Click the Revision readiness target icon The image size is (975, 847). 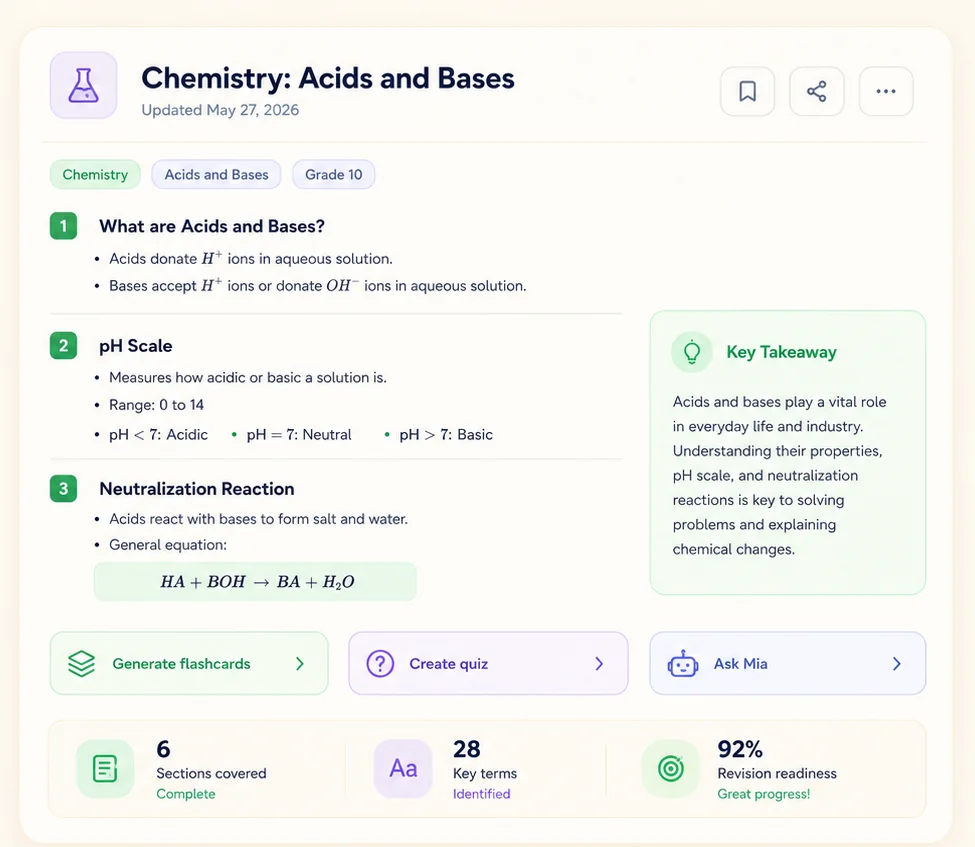pyautogui.click(x=671, y=769)
